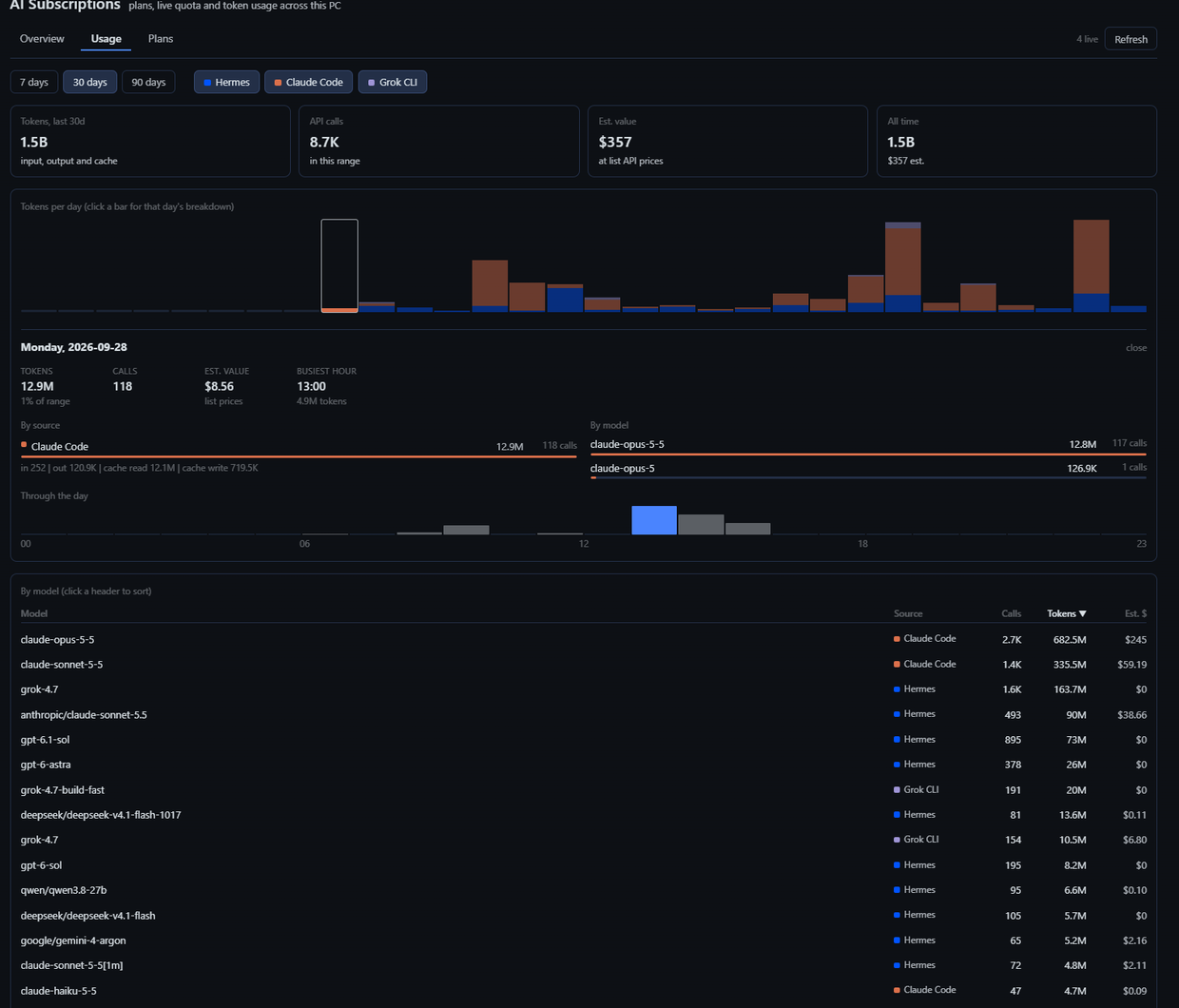Click the qwen/qwen3.8-27b row name
The height and width of the screenshot is (1008, 1179).
point(64,890)
